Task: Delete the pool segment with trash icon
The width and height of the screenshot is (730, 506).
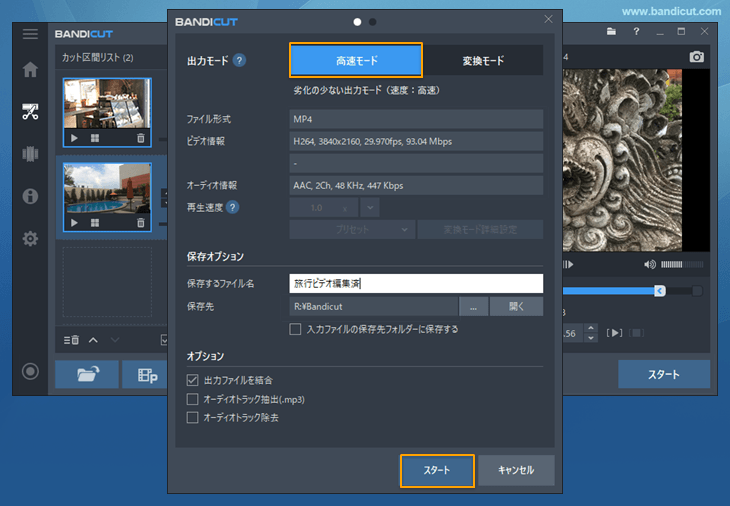Action: tap(141, 223)
